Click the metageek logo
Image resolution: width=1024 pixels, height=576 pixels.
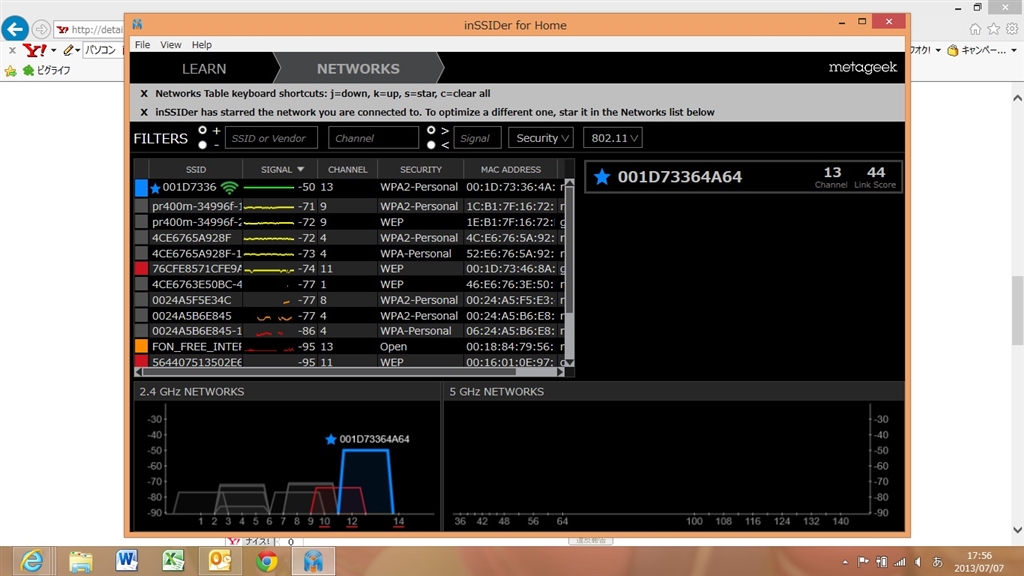pyautogui.click(x=863, y=67)
